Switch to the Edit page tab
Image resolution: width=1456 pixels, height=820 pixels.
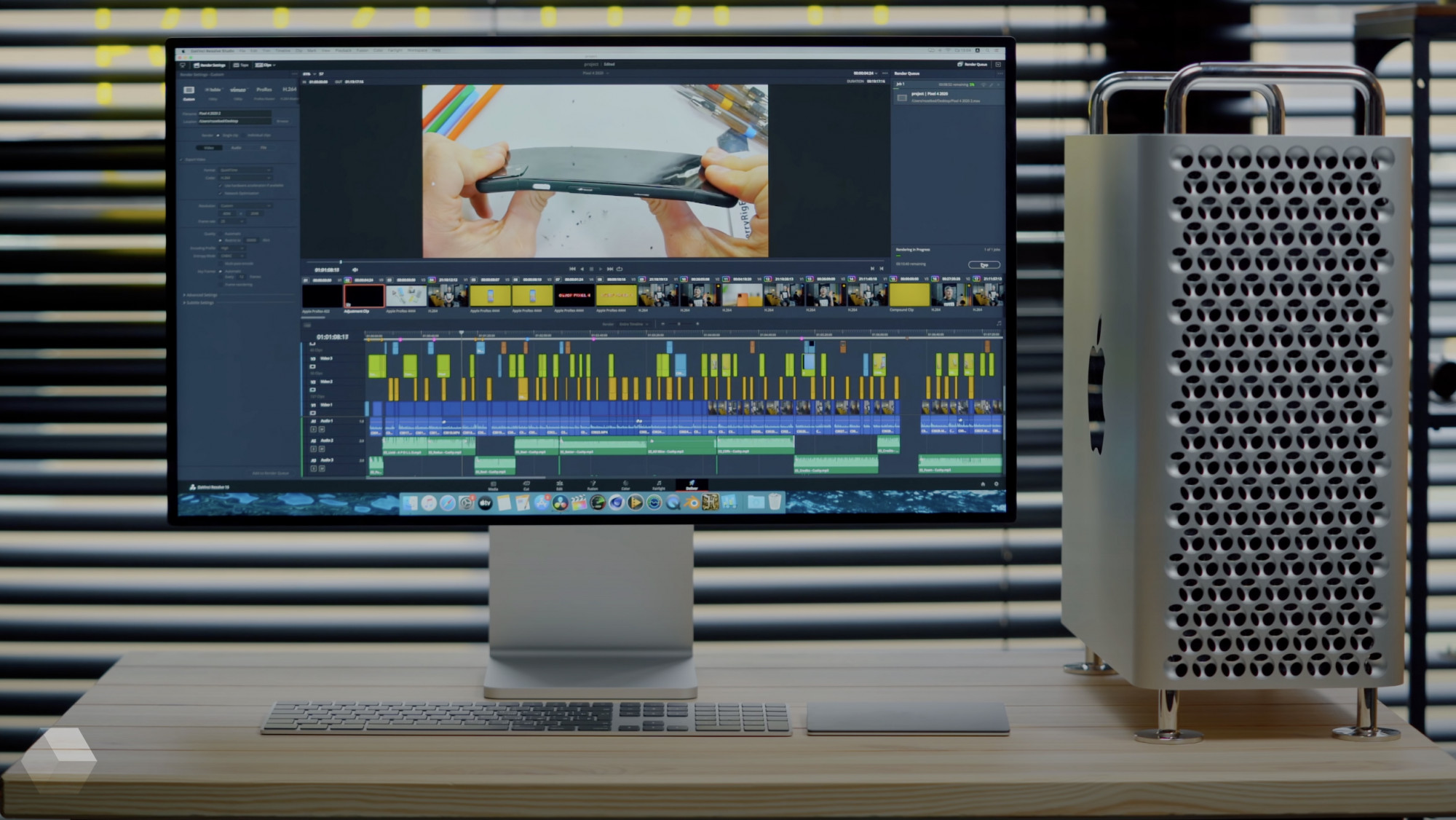[x=559, y=486]
